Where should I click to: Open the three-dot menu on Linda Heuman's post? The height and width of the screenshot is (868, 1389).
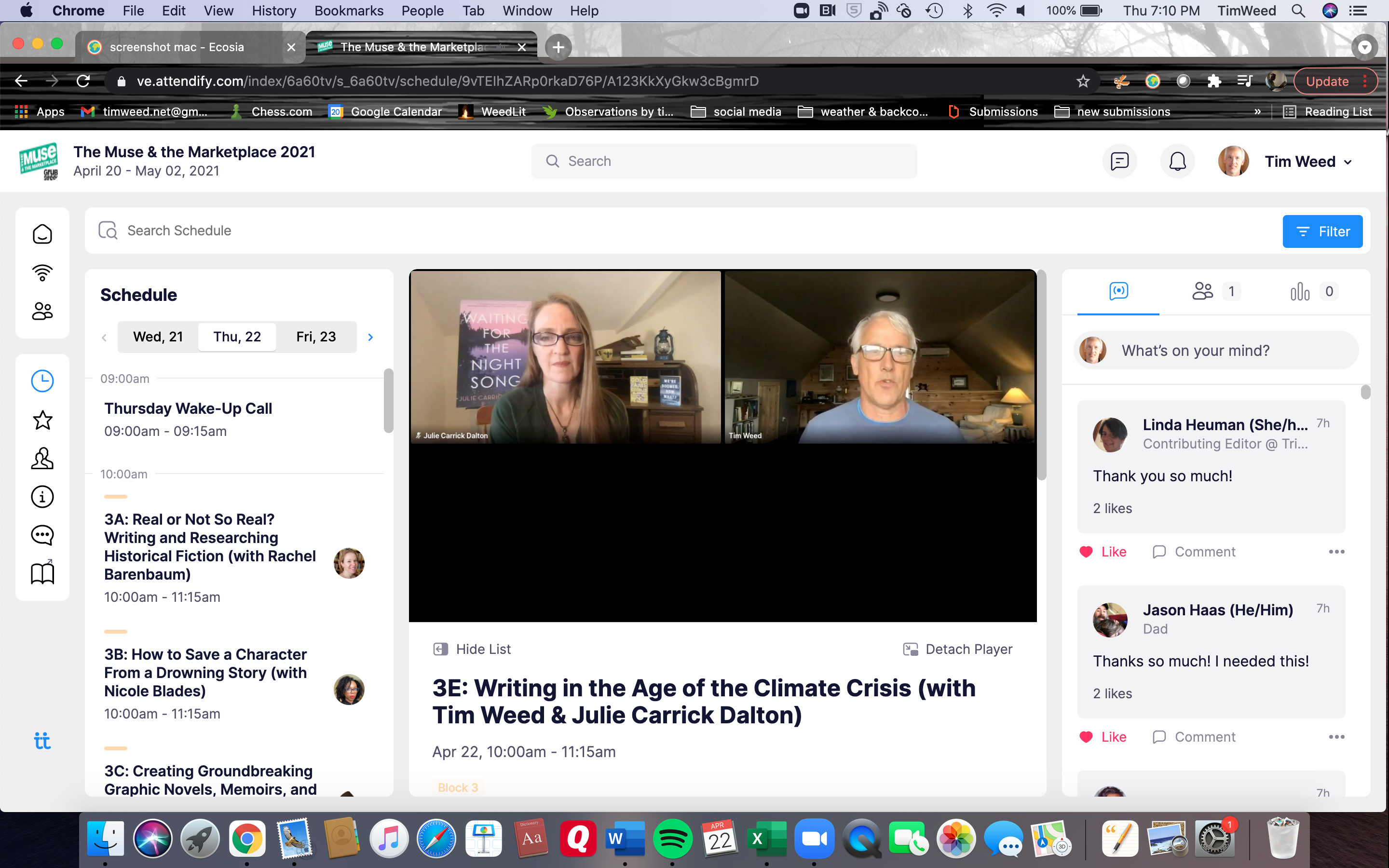coord(1336,552)
